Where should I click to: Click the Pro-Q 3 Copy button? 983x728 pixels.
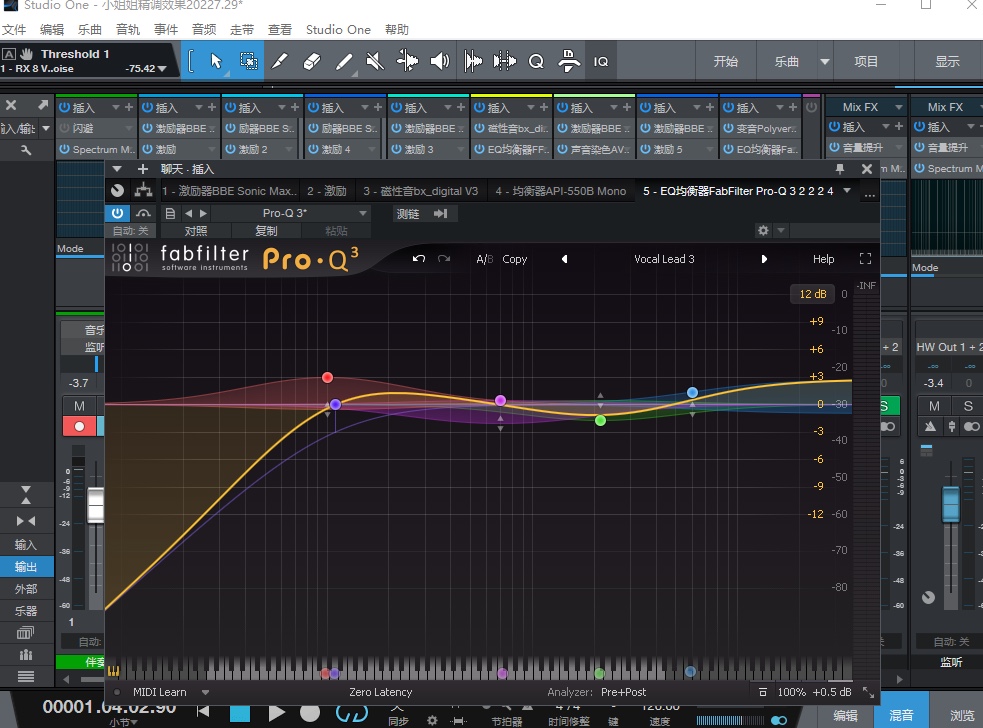515,259
